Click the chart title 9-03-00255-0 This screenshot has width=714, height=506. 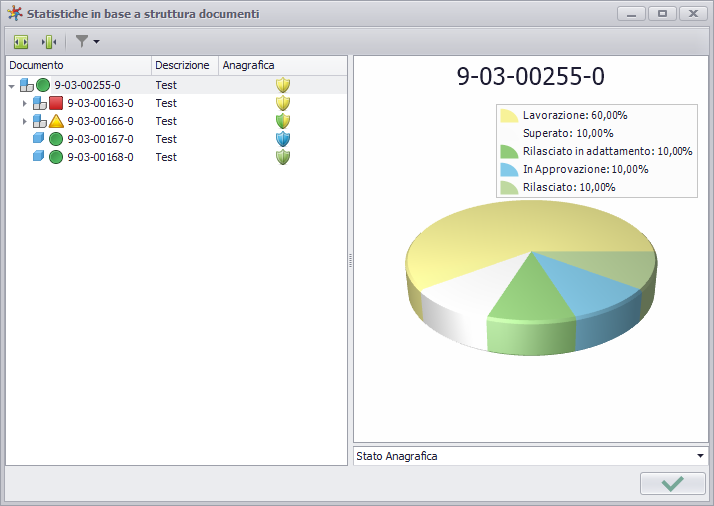tap(530, 77)
